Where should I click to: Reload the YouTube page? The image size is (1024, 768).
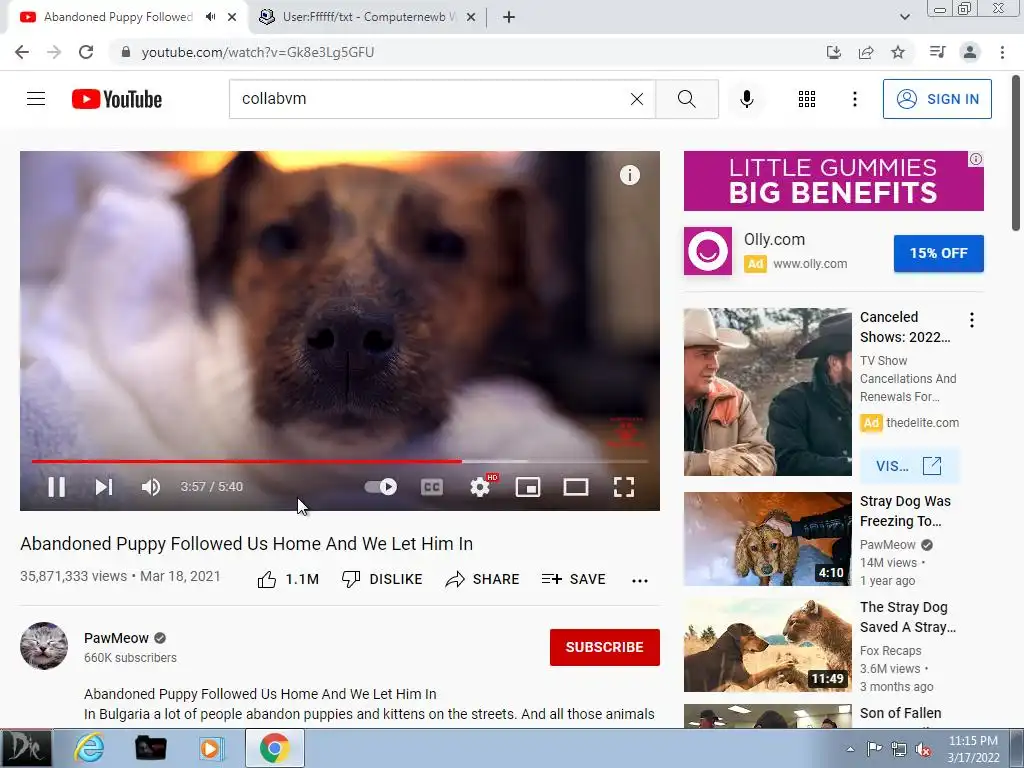(x=86, y=52)
